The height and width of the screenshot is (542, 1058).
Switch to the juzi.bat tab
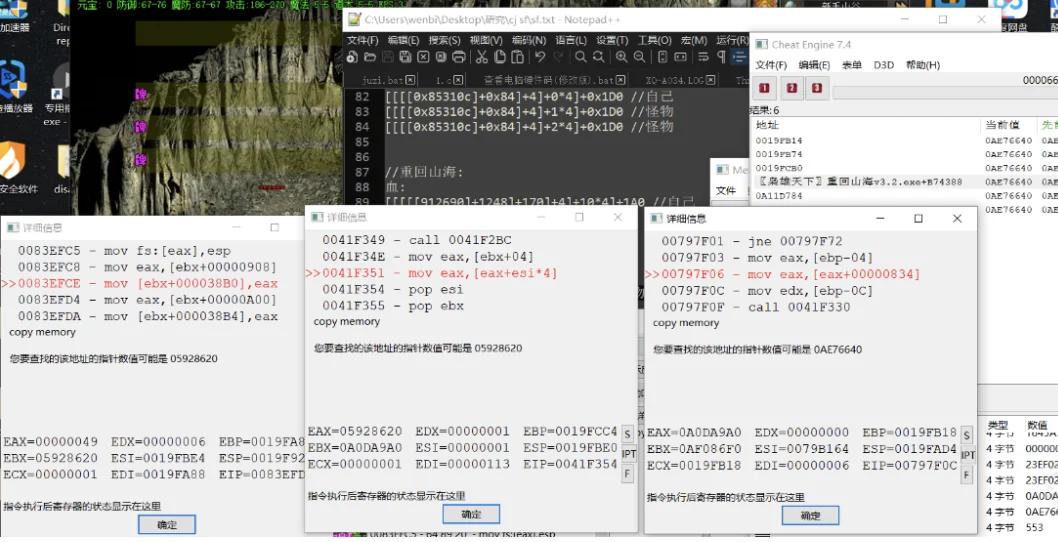point(382,80)
